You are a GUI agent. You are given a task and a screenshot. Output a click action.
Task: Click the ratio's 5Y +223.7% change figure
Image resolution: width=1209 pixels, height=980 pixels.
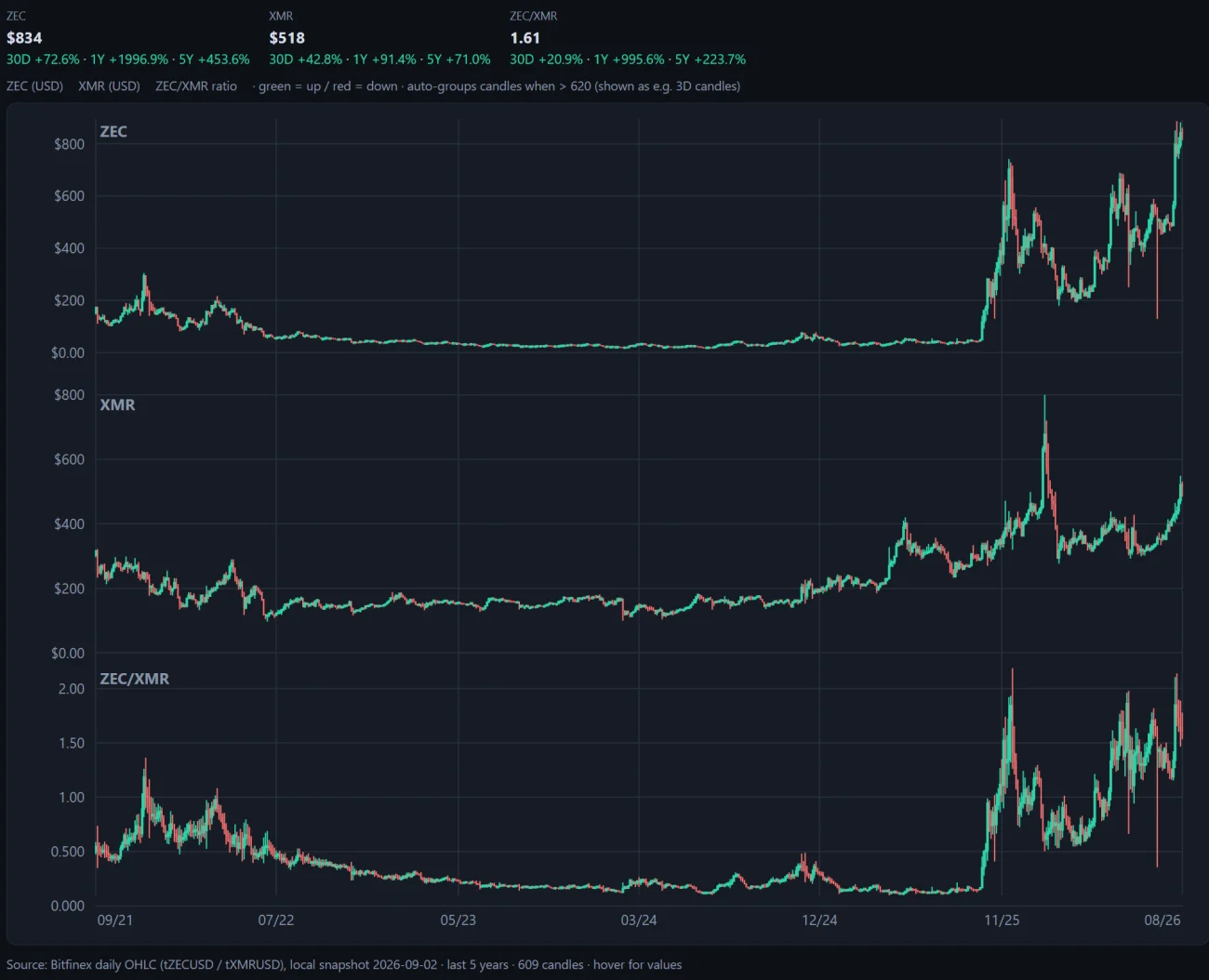coord(711,60)
